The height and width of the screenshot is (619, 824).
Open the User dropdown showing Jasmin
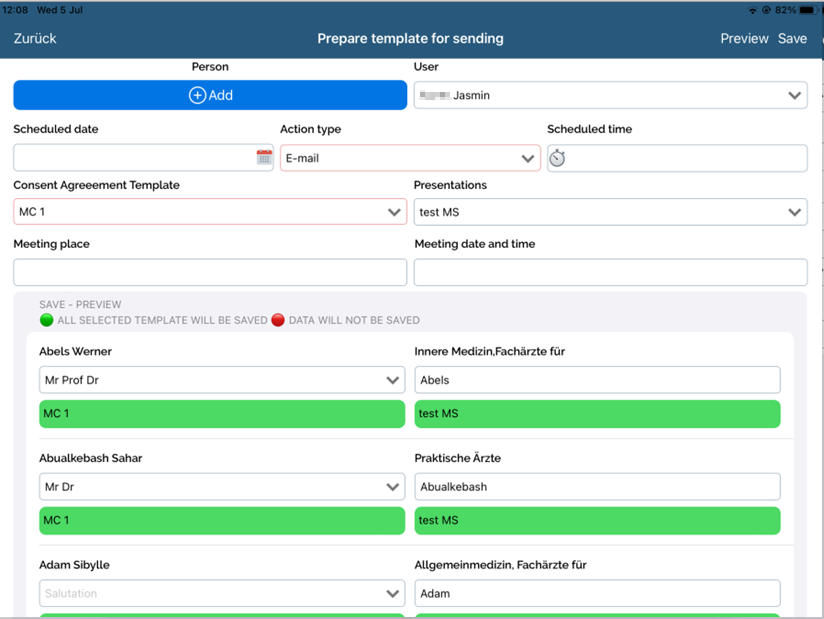tap(610, 96)
